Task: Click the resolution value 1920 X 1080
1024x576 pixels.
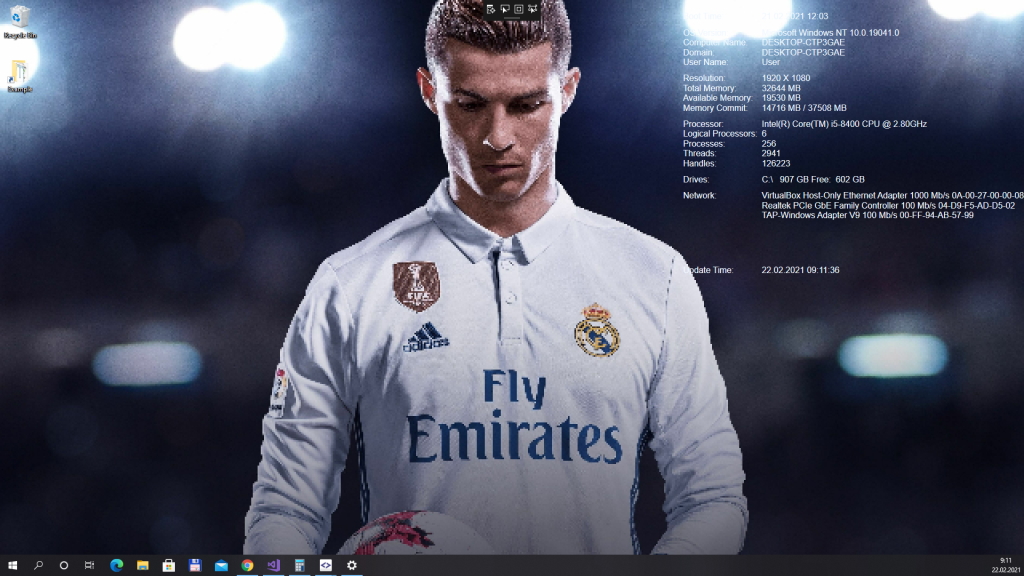Action: [x=786, y=78]
